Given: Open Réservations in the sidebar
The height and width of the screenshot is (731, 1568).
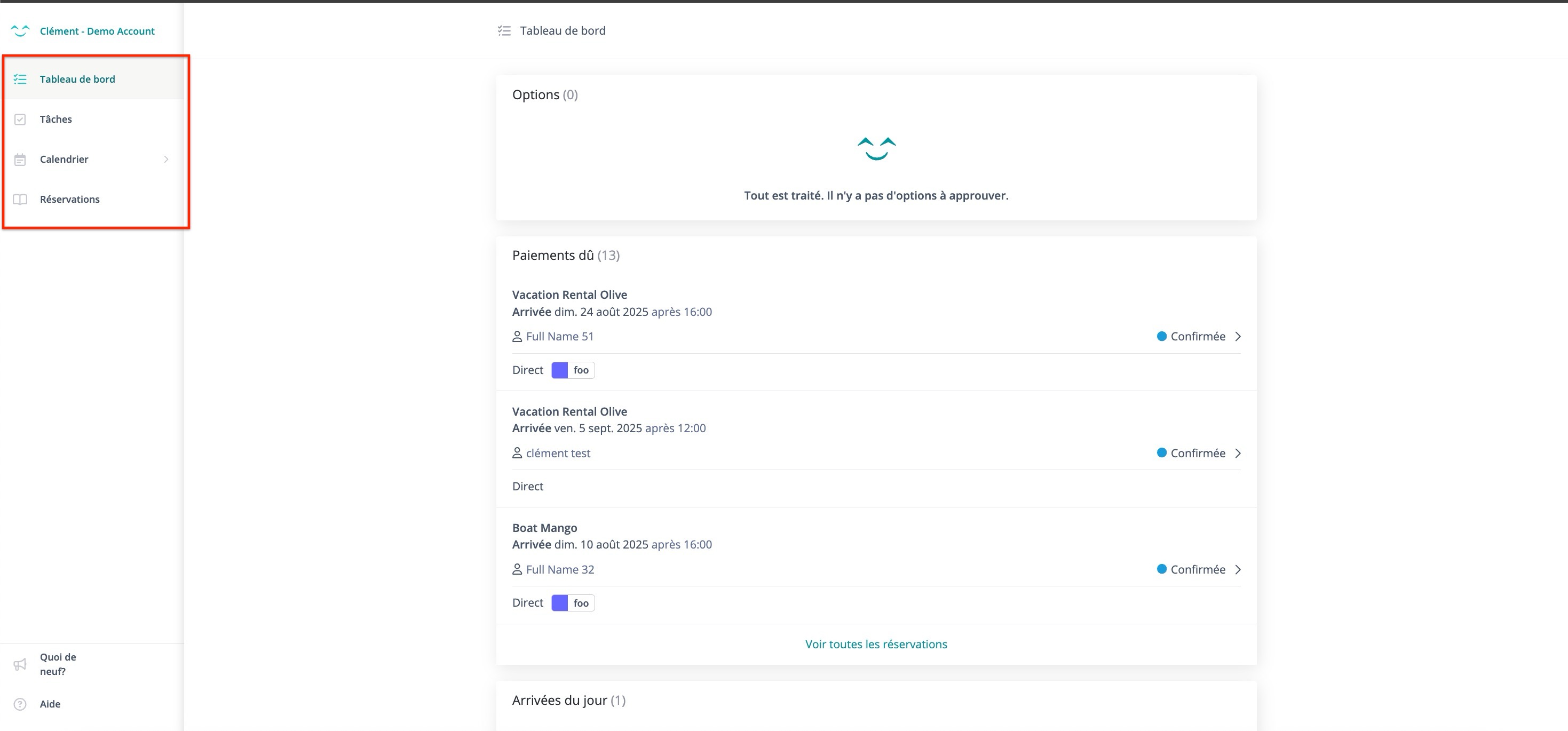Looking at the screenshot, I should click(x=69, y=200).
